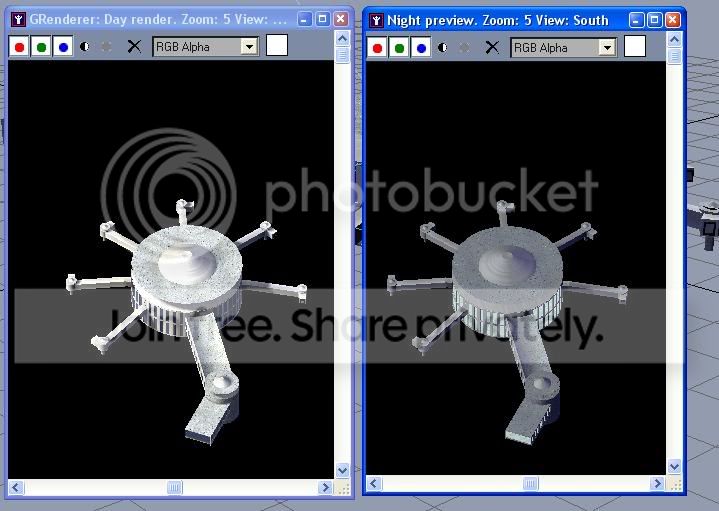The height and width of the screenshot is (511, 719).
Task: Minimize the Night preview window
Action: [636, 20]
